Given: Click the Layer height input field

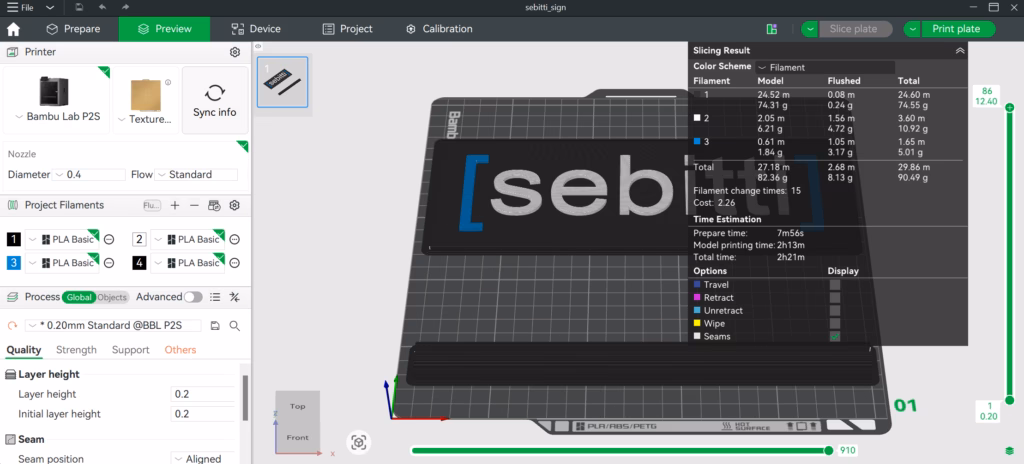Looking at the screenshot, I should (x=203, y=395).
